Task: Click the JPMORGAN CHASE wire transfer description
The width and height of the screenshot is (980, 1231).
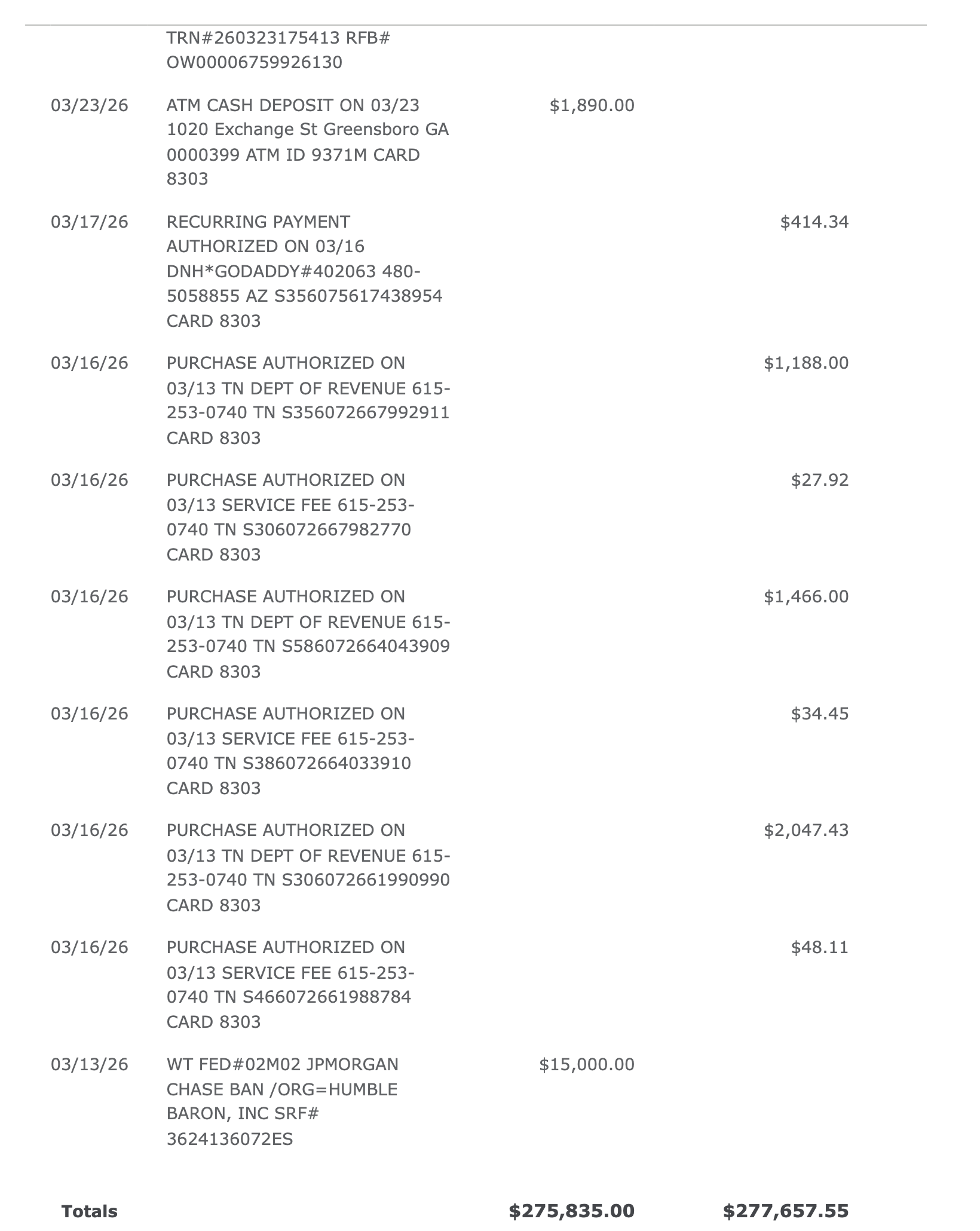Action: tap(283, 1102)
